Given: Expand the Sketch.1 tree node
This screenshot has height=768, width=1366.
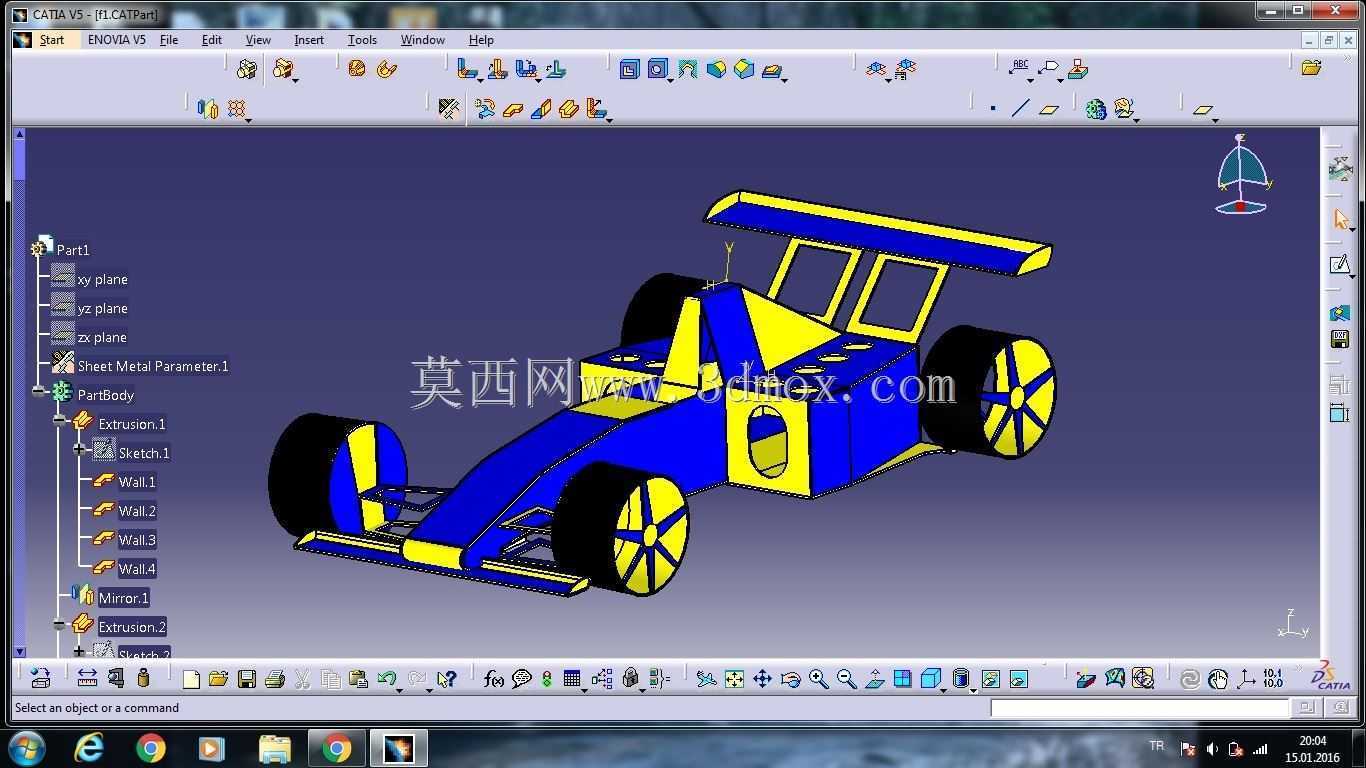Looking at the screenshot, I should [x=79, y=451].
